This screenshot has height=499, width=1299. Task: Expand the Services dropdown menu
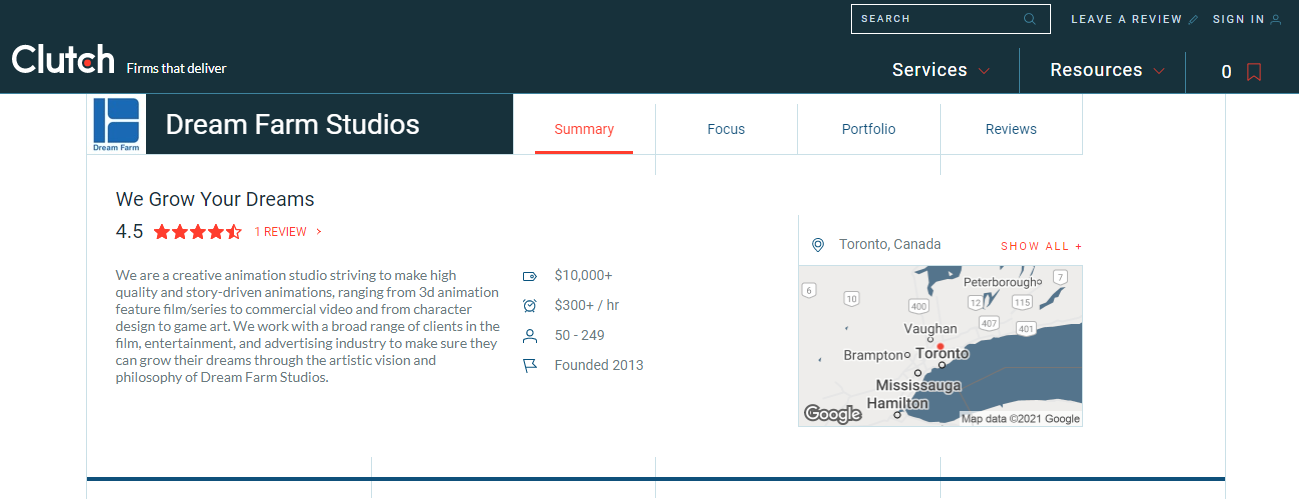coord(940,71)
